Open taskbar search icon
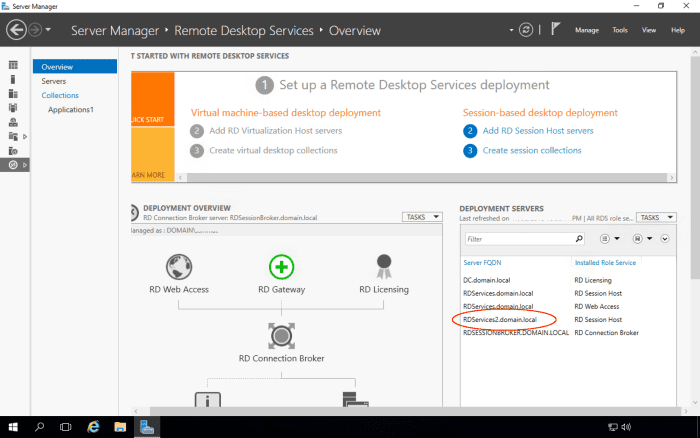The height and width of the screenshot is (438, 700). pos(39,427)
